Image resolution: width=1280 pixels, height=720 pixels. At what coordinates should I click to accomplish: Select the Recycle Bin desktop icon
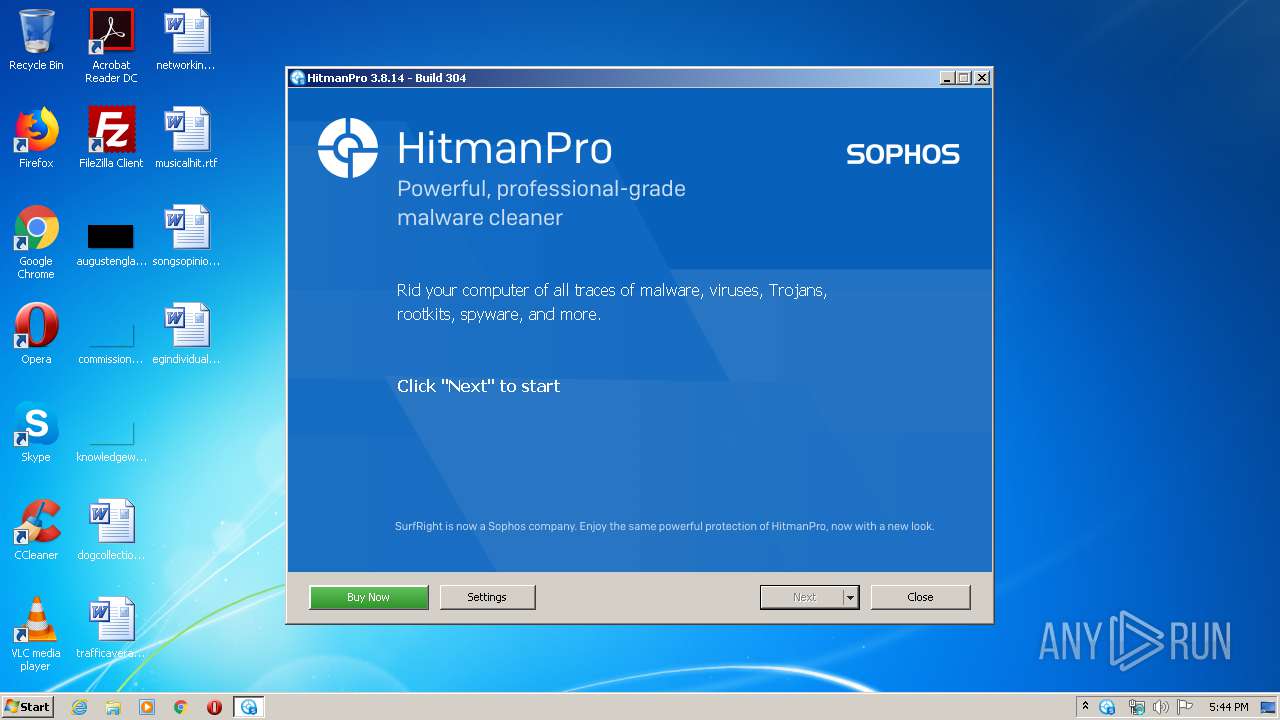(x=36, y=40)
